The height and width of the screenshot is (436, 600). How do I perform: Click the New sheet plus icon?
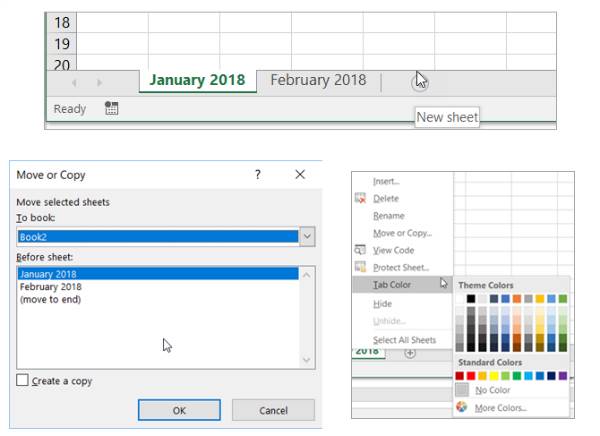click(x=419, y=82)
